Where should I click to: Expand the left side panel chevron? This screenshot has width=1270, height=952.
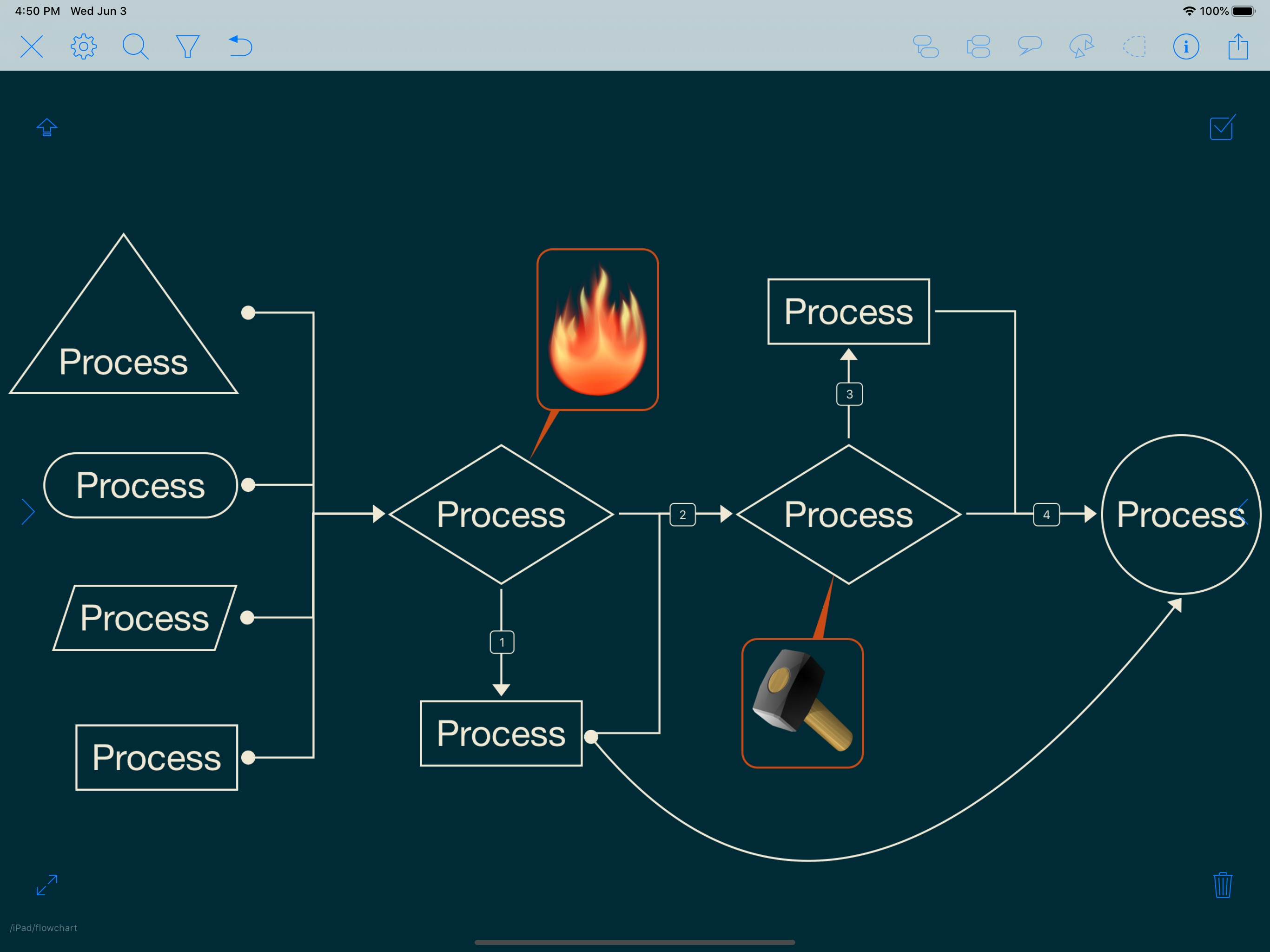click(28, 512)
